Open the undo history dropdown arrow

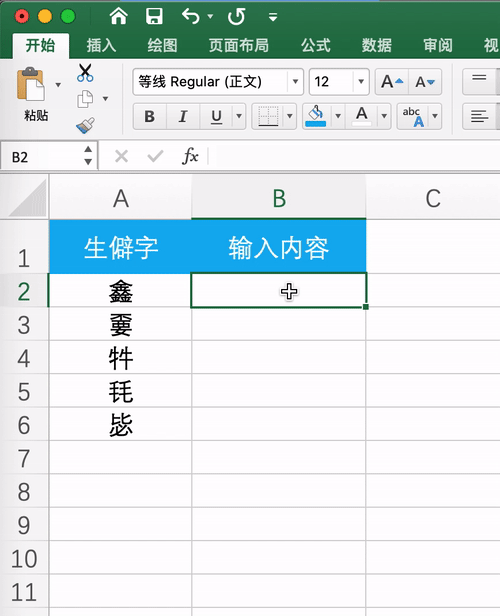[x=210, y=16]
